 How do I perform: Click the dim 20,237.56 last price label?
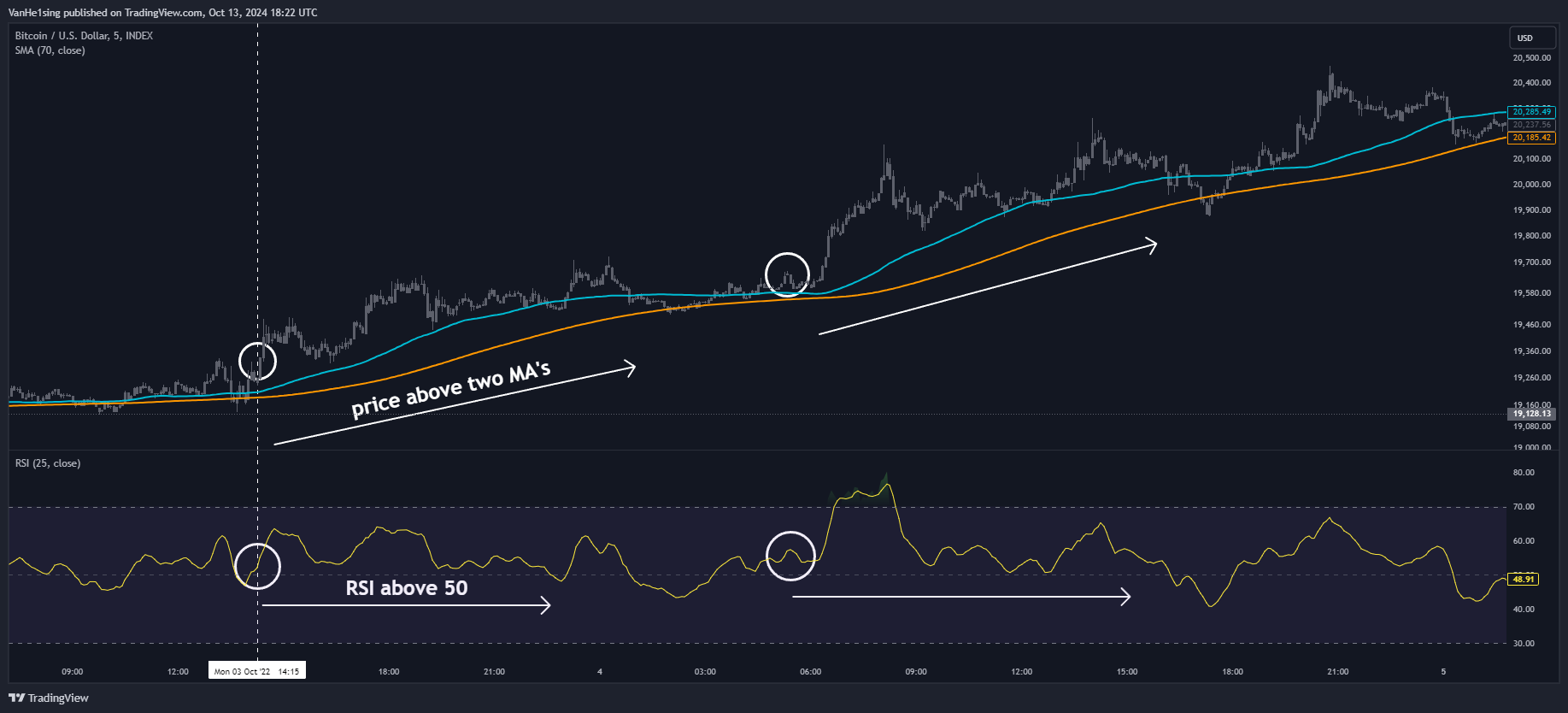click(x=1531, y=125)
